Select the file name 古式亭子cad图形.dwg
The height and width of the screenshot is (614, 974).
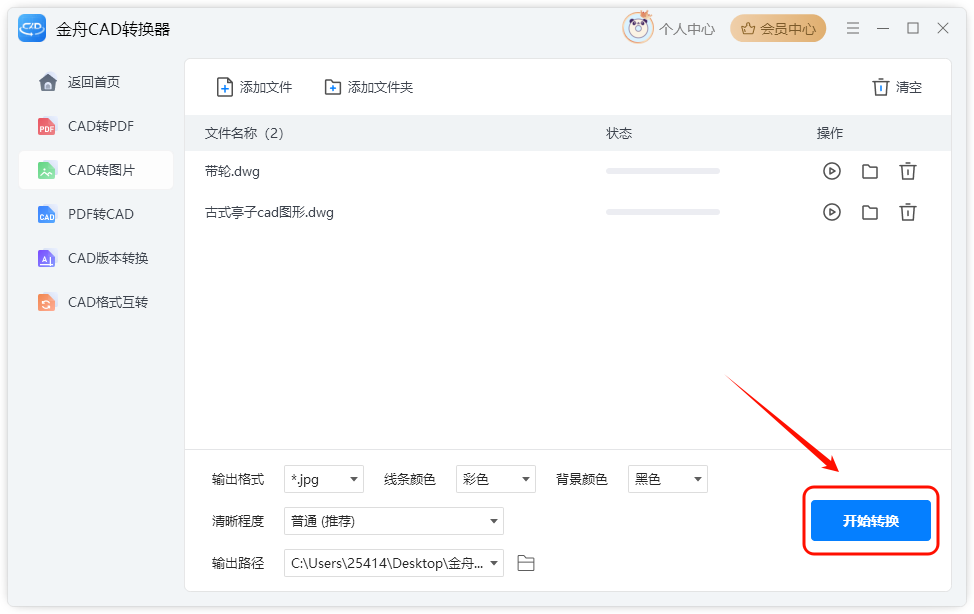coord(270,213)
